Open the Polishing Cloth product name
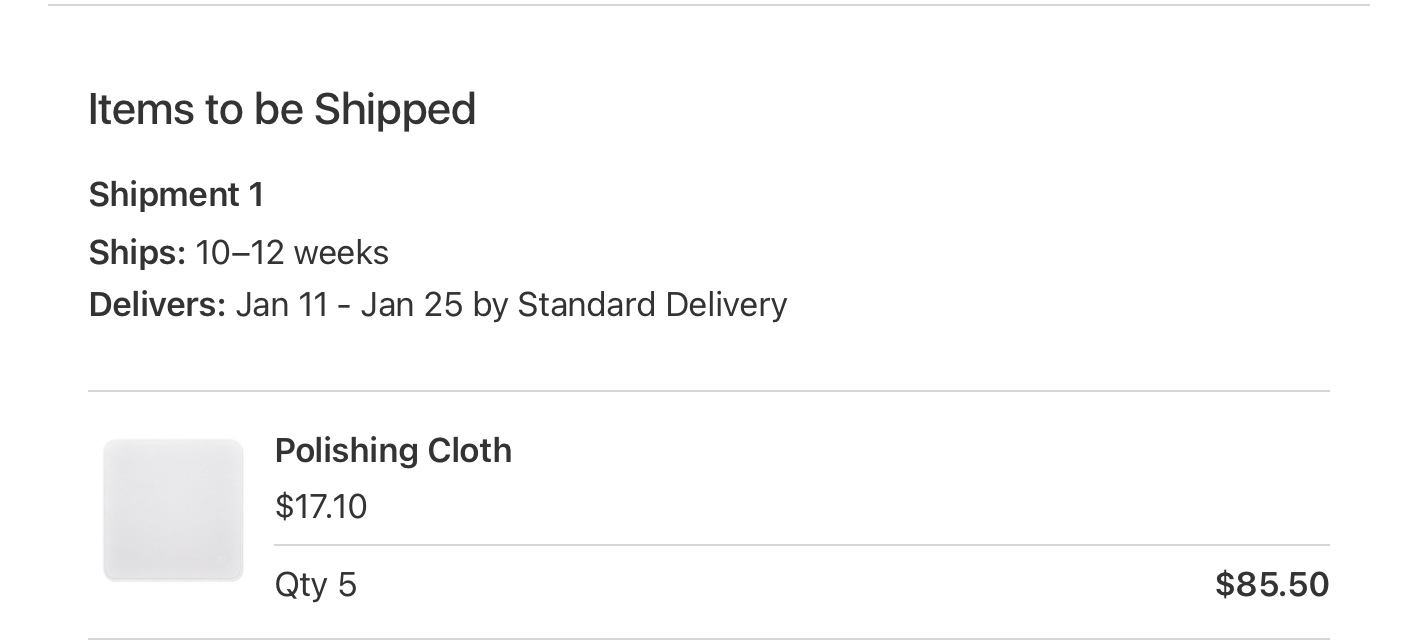The height and width of the screenshot is (644, 1419). pyautogui.click(x=393, y=451)
